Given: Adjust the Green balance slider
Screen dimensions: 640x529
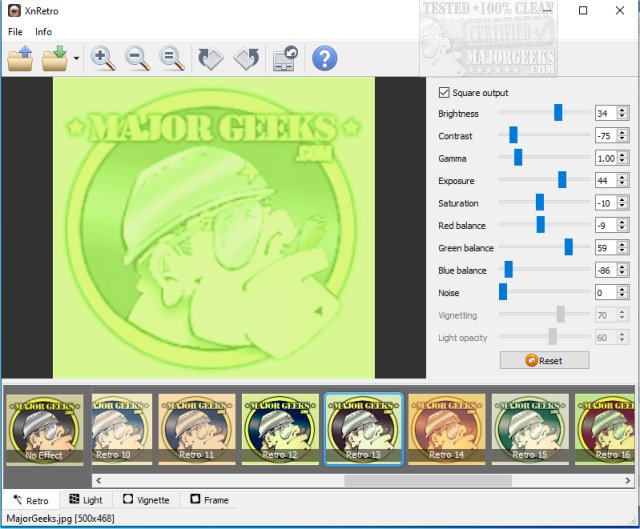Looking at the screenshot, I should coord(569,247).
